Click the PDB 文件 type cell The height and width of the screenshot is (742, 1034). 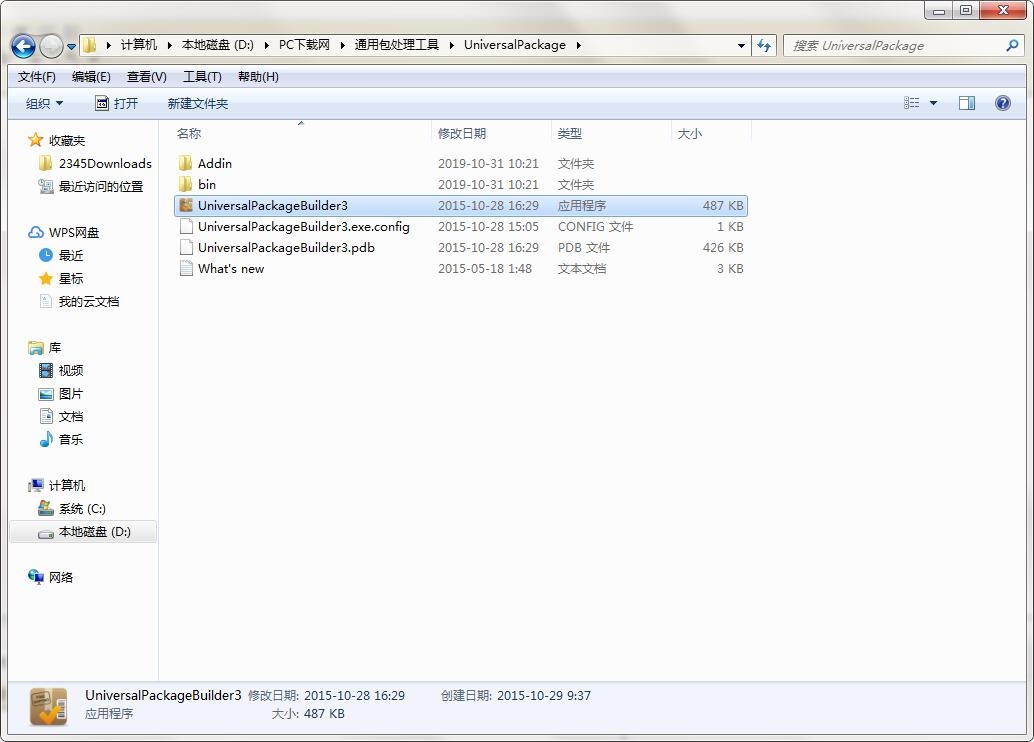[x=584, y=247]
